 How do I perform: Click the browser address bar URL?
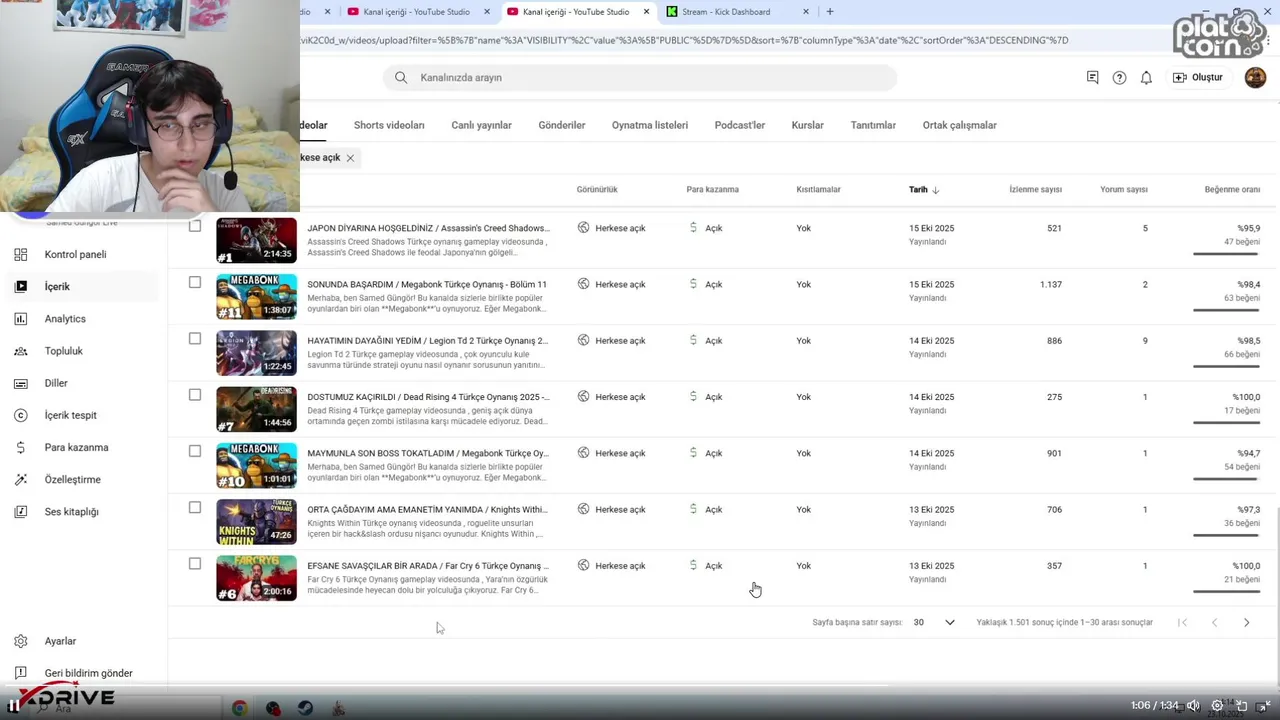(685, 40)
